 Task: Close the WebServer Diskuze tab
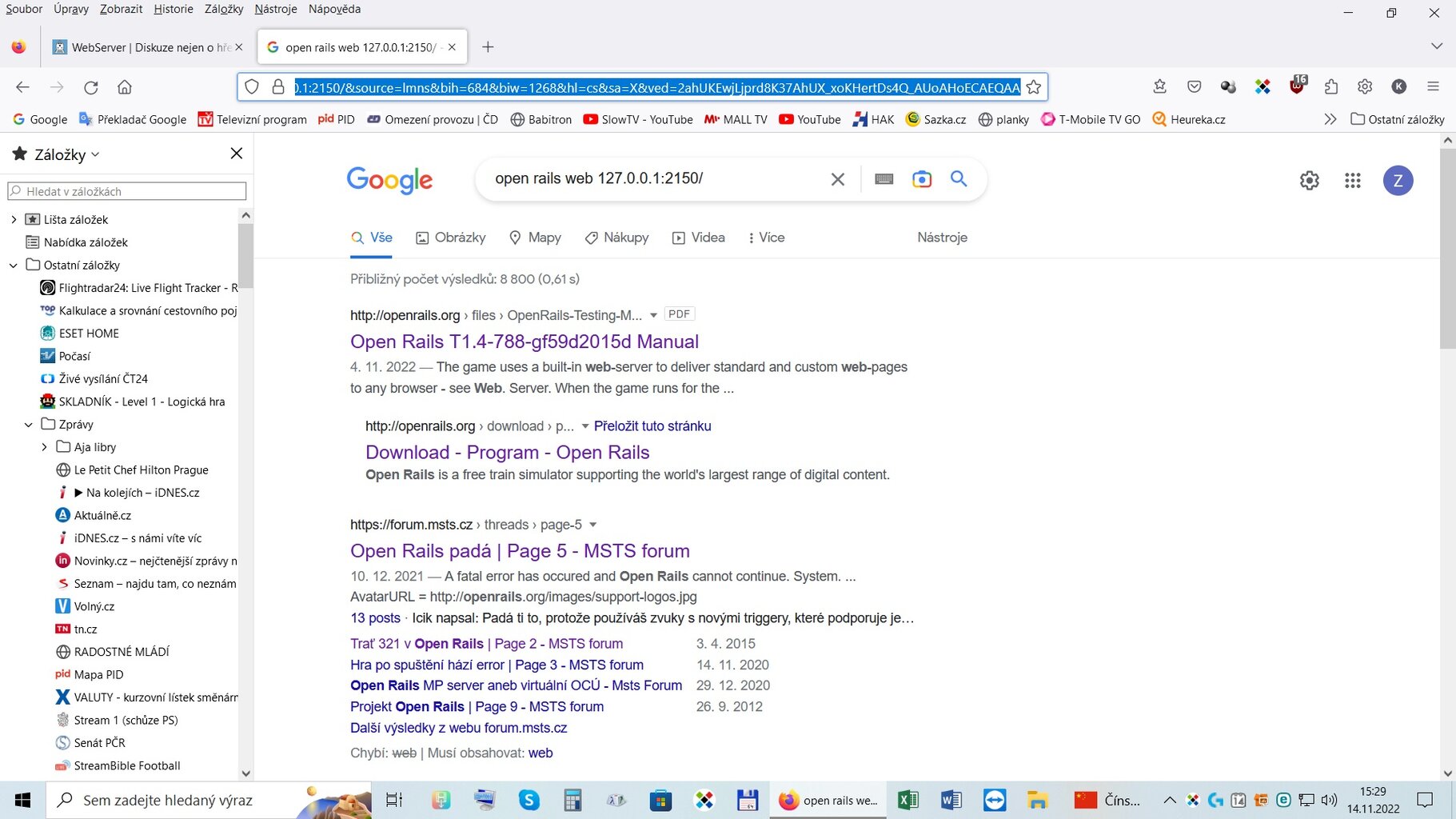[239, 47]
